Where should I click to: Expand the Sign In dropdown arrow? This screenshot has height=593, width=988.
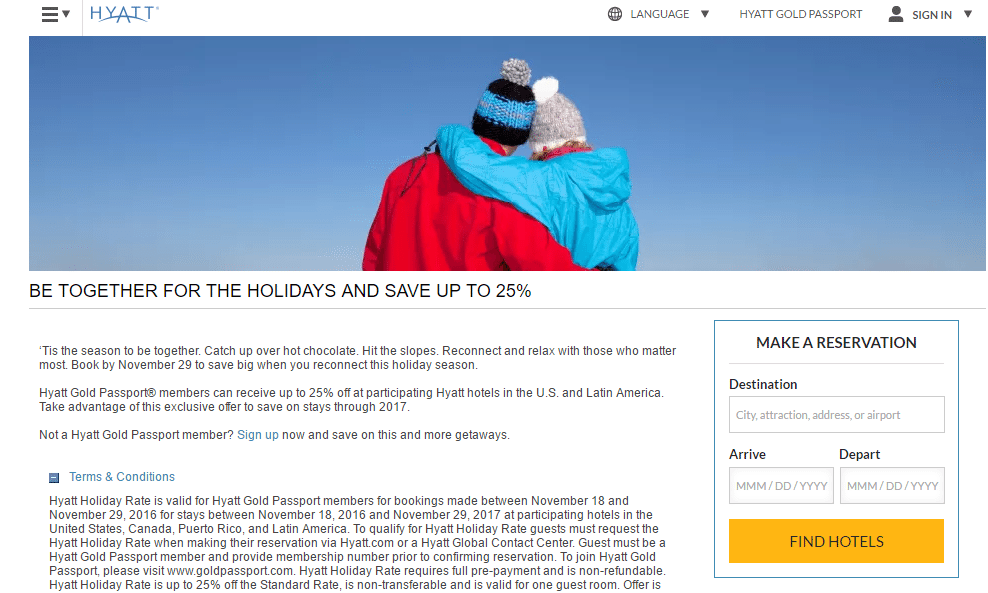(968, 14)
